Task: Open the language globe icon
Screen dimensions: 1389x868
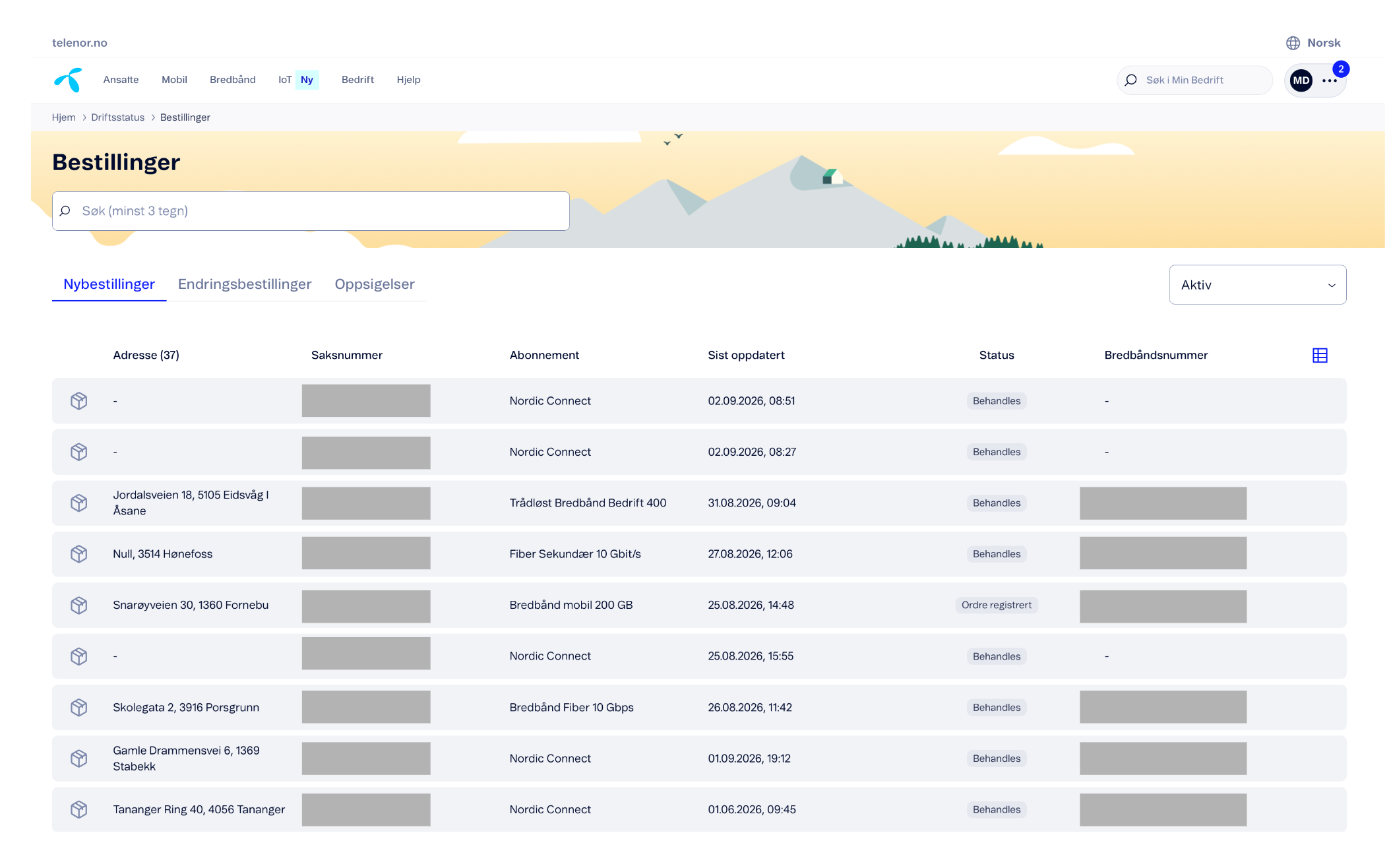Action: pyautogui.click(x=1293, y=43)
